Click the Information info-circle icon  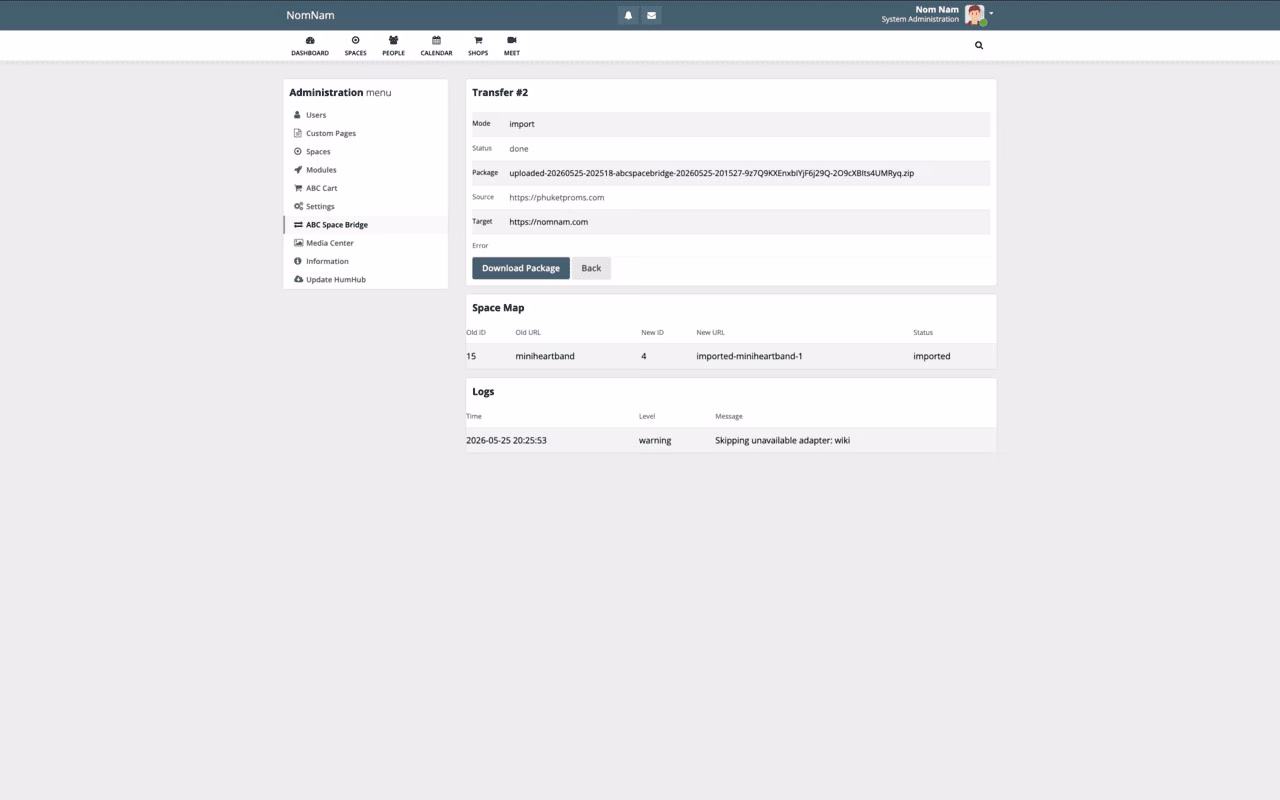(x=297, y=261)
